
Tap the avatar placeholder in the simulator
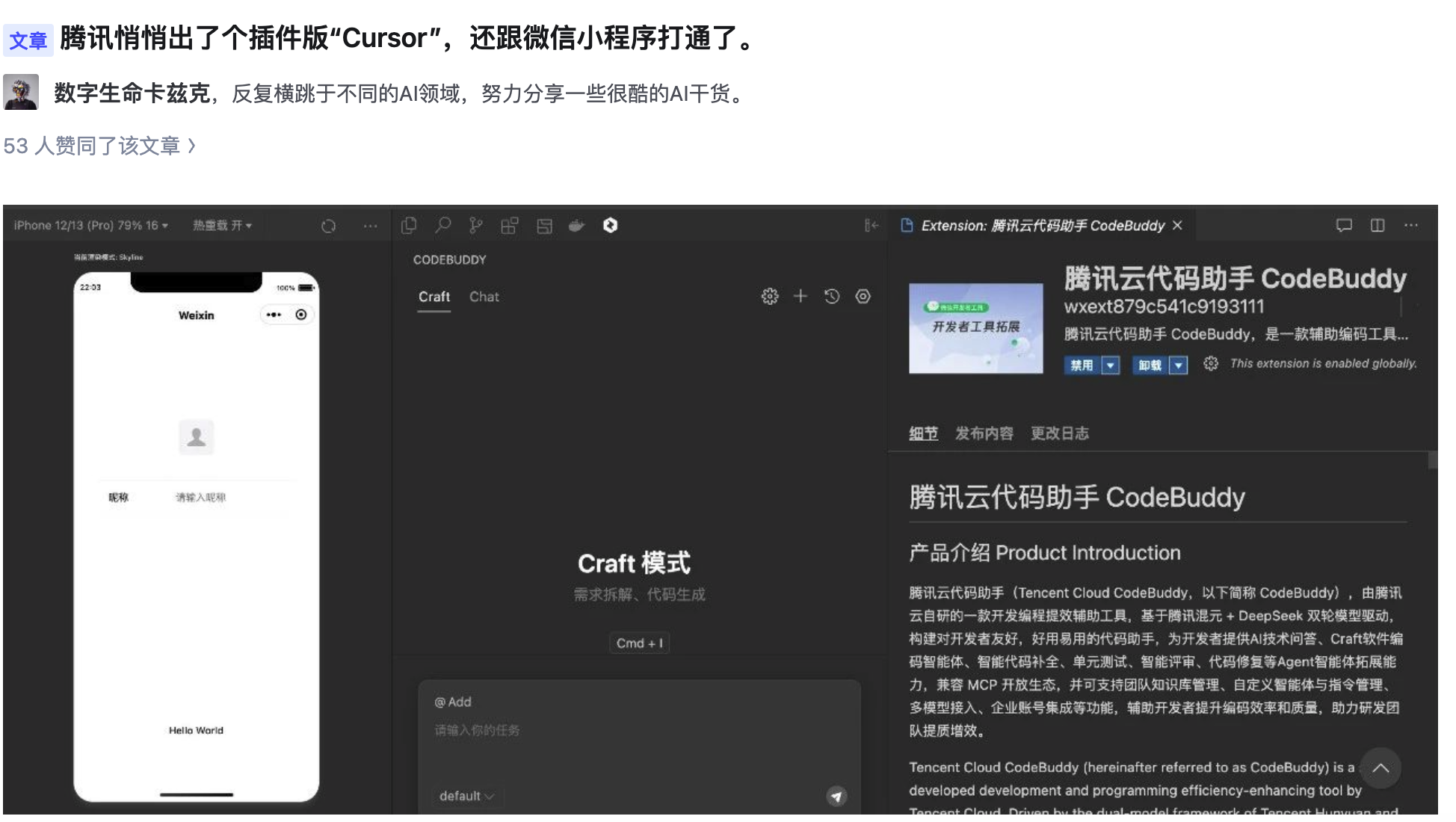click(197, 437)
